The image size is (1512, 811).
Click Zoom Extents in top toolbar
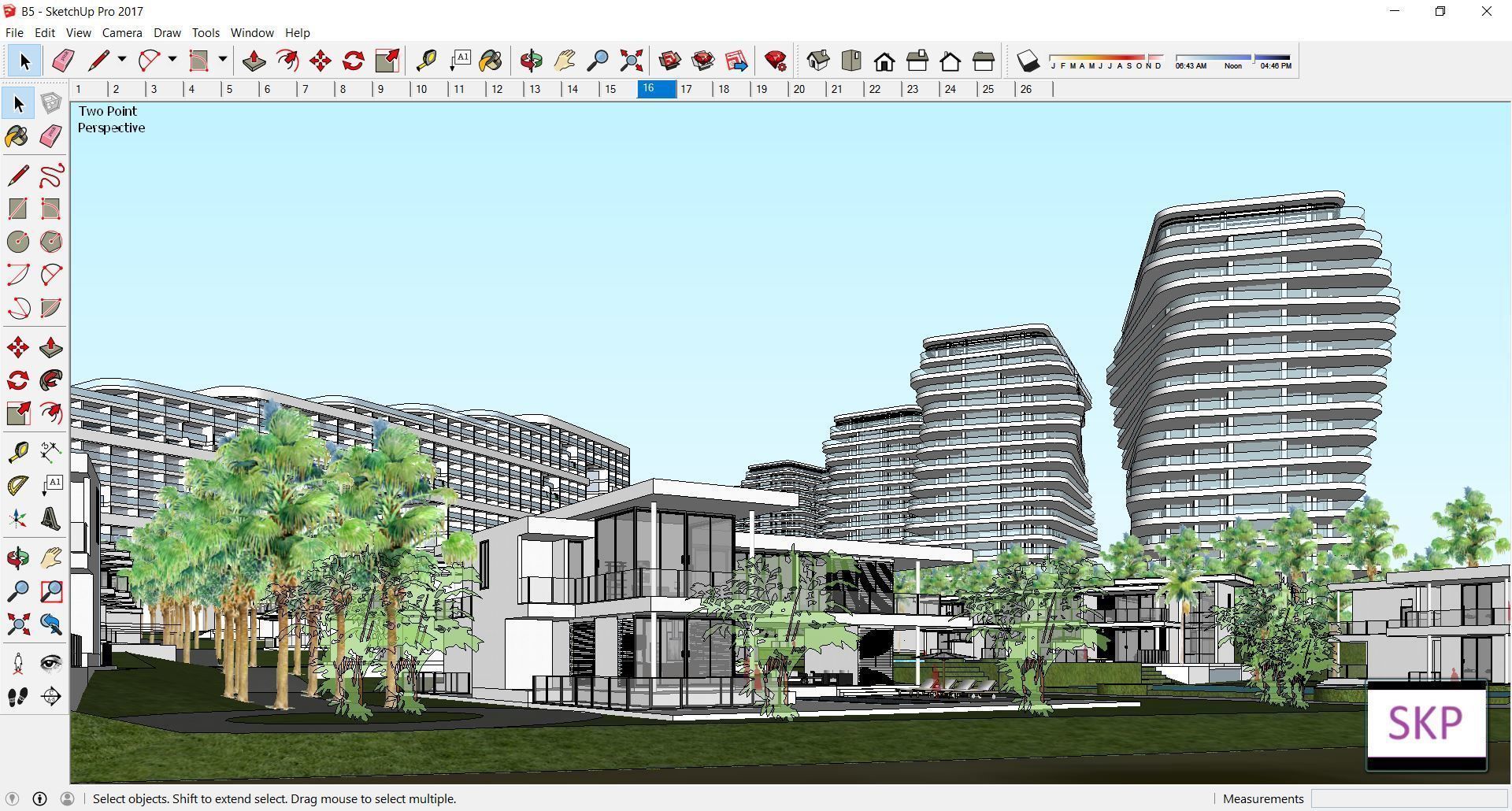(631, 61)
